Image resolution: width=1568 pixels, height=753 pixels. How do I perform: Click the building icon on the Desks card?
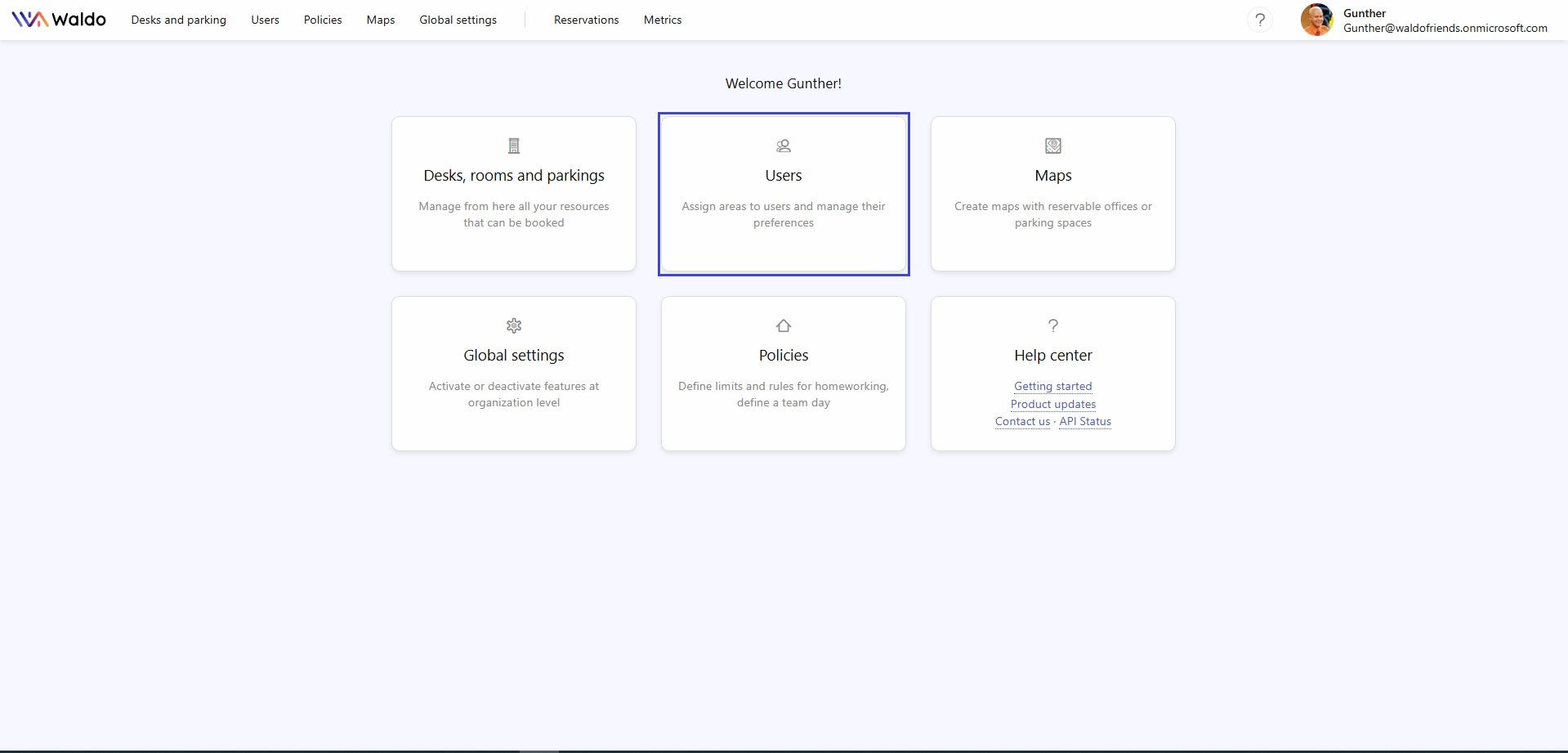coord(514,146)
